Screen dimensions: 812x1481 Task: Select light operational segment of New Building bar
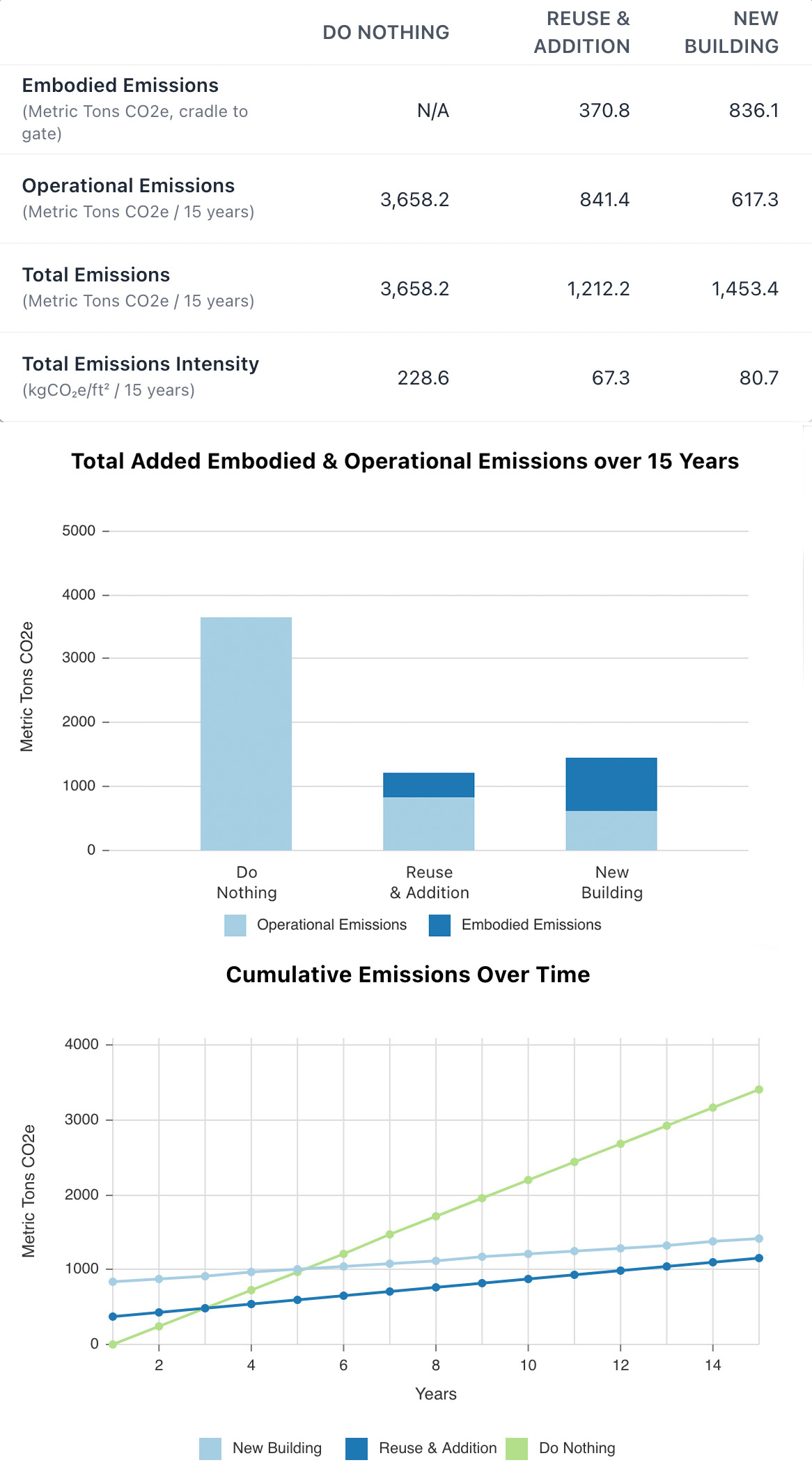[x=611, y=830]
